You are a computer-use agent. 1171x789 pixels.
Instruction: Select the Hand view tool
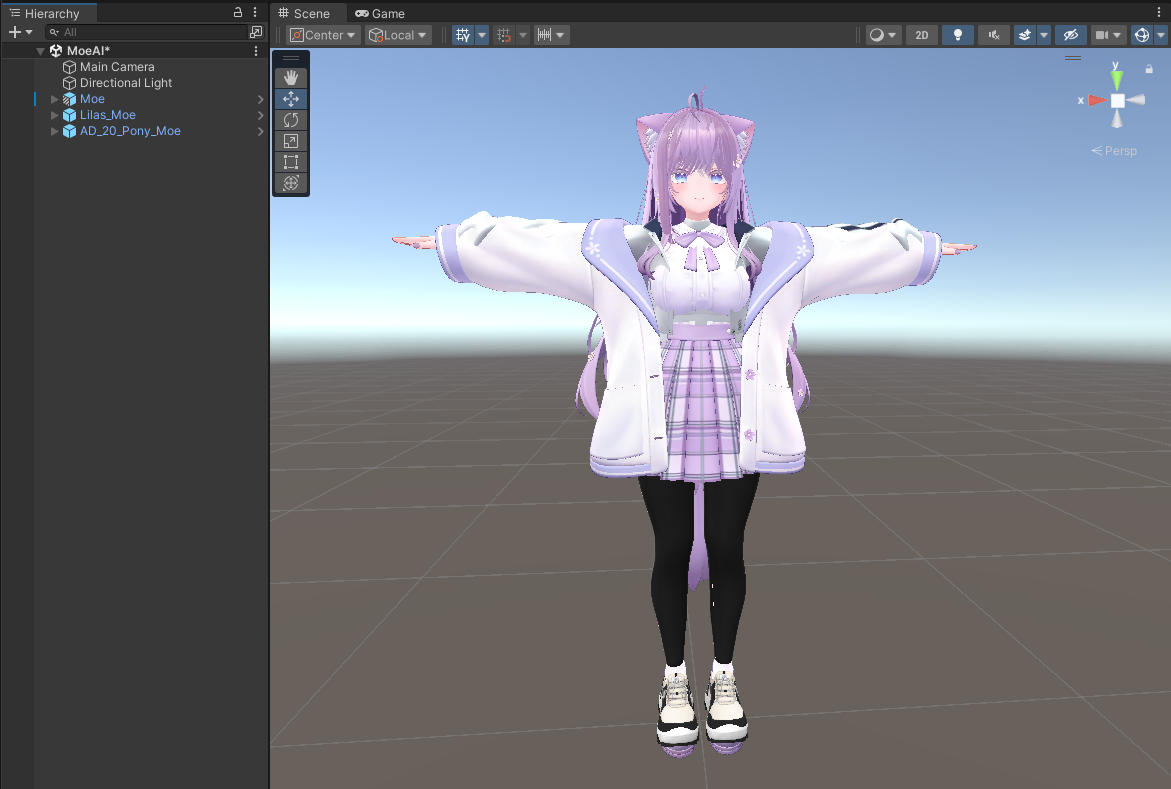pos(291,78)
